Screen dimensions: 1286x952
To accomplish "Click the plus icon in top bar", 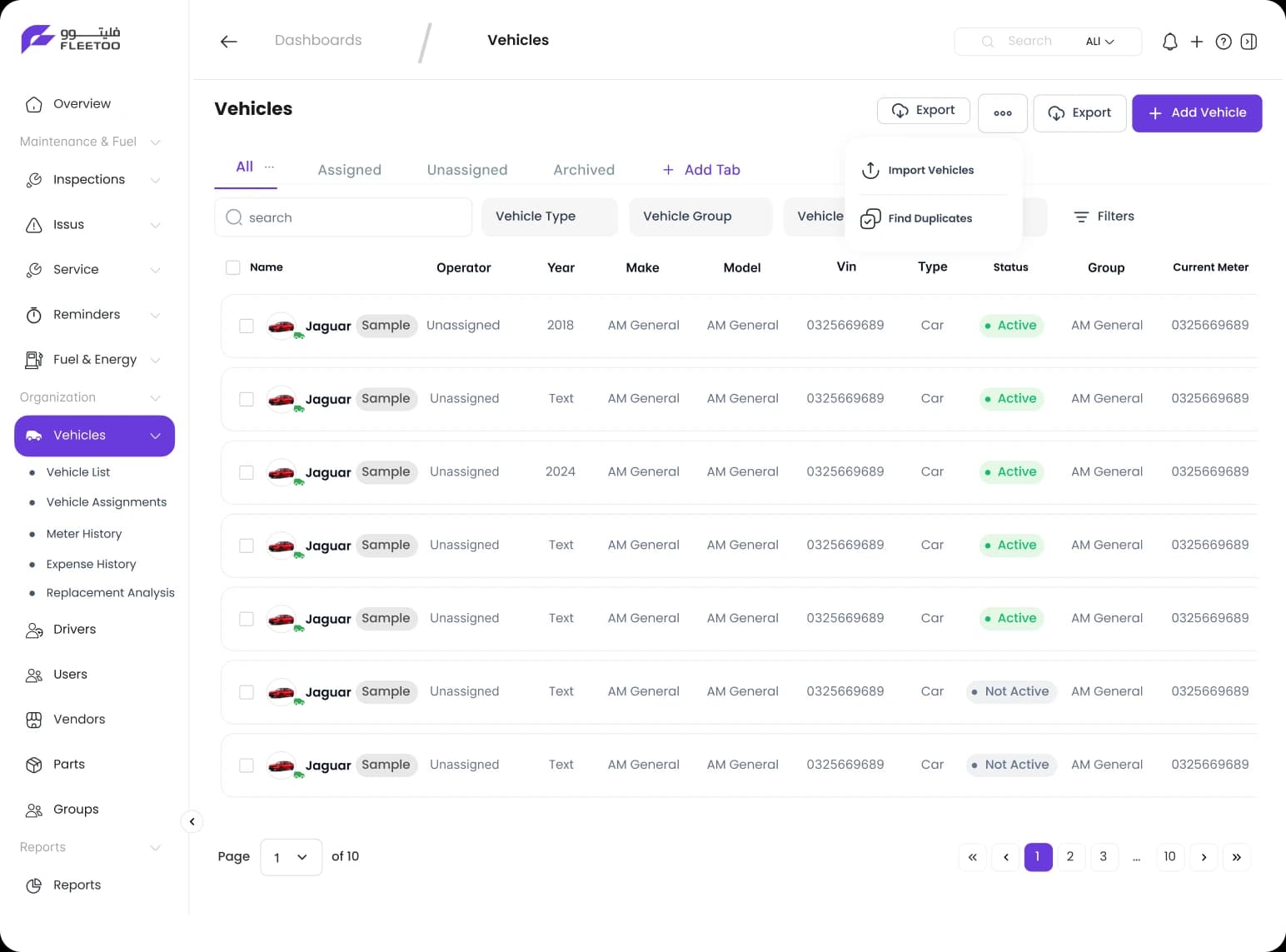I will tap(1196, 42).
